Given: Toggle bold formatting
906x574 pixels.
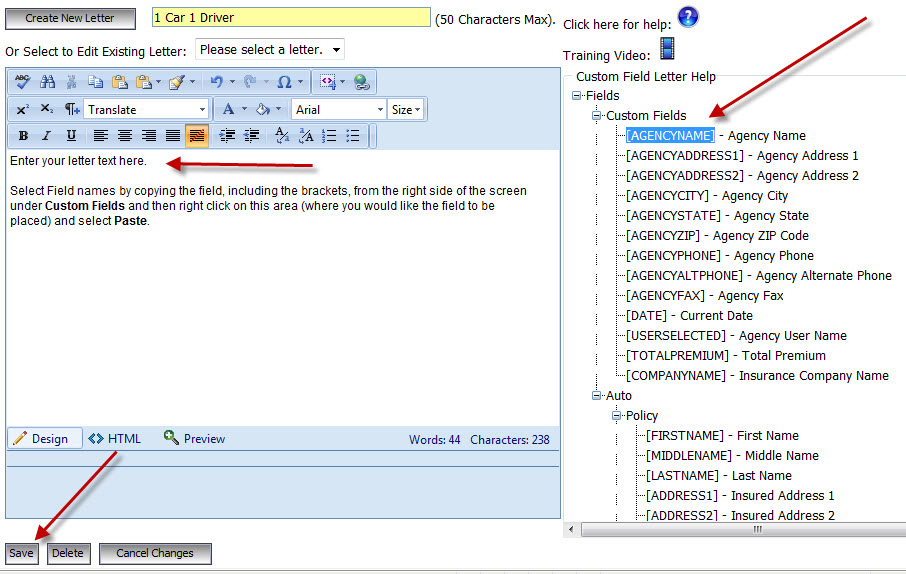Looking at the screenshot, I should pos(23,136).
